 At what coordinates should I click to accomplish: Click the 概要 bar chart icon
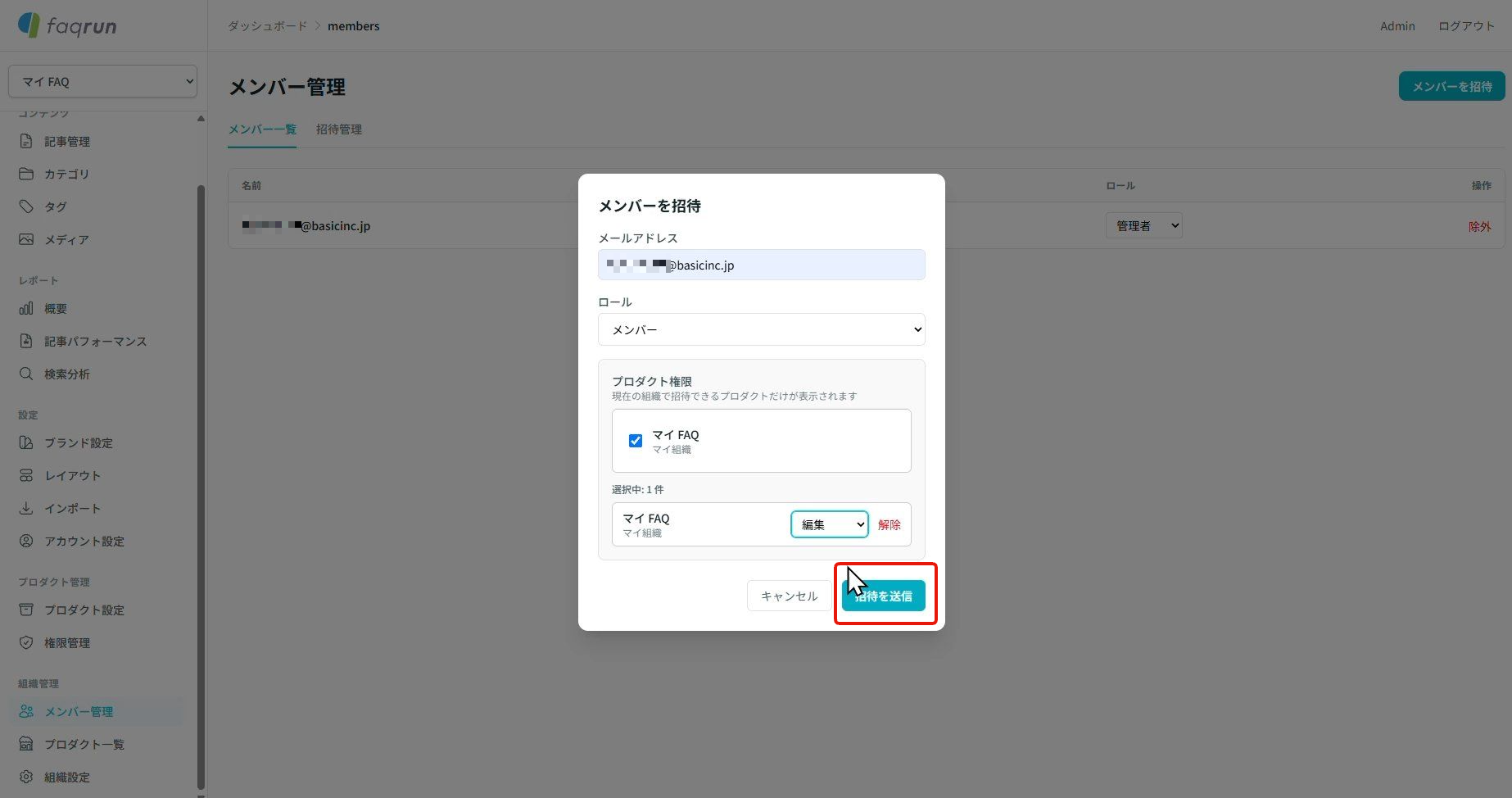(26, 308)
